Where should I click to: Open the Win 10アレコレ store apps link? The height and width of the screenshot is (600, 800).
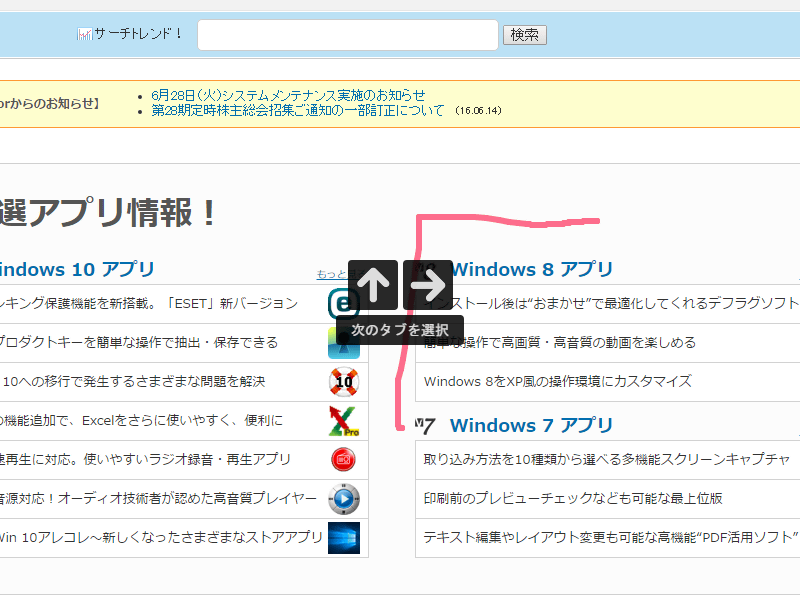[x=161, y=537]
